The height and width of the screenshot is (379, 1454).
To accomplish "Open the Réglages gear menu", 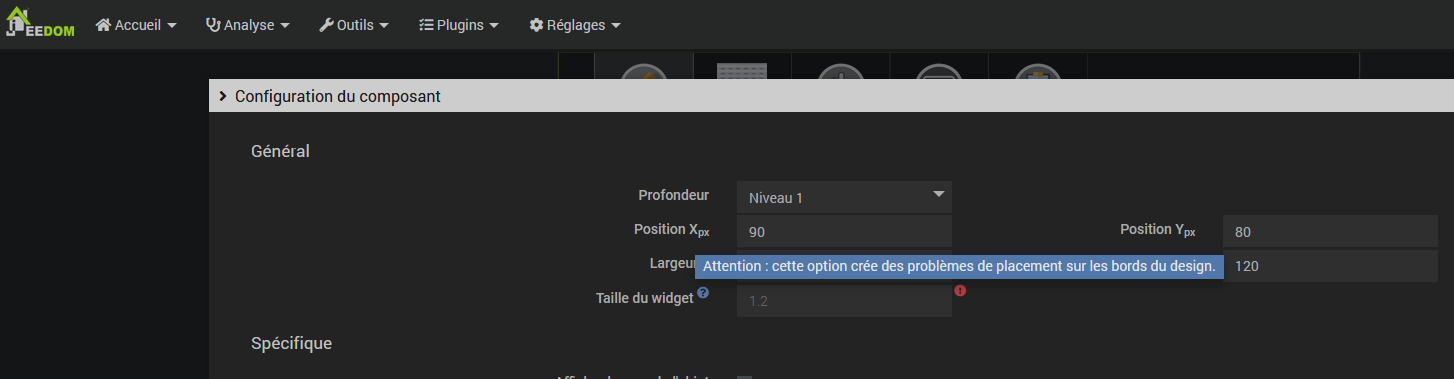I will click(575, 25).
